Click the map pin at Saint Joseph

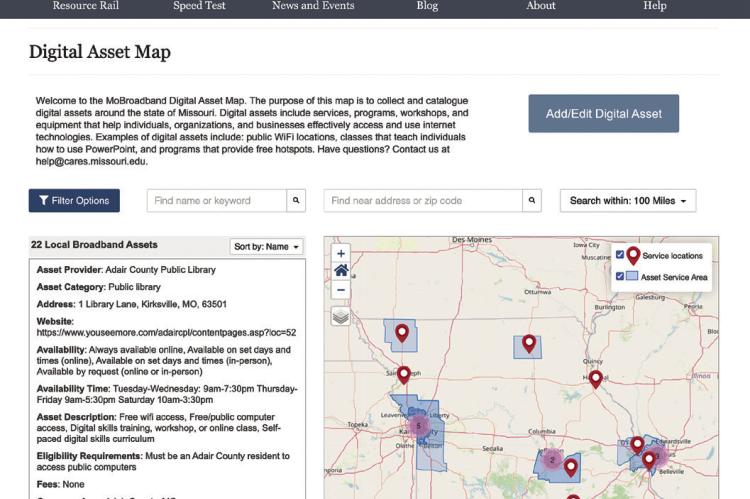pyautogui.click(x=404, y=375)
